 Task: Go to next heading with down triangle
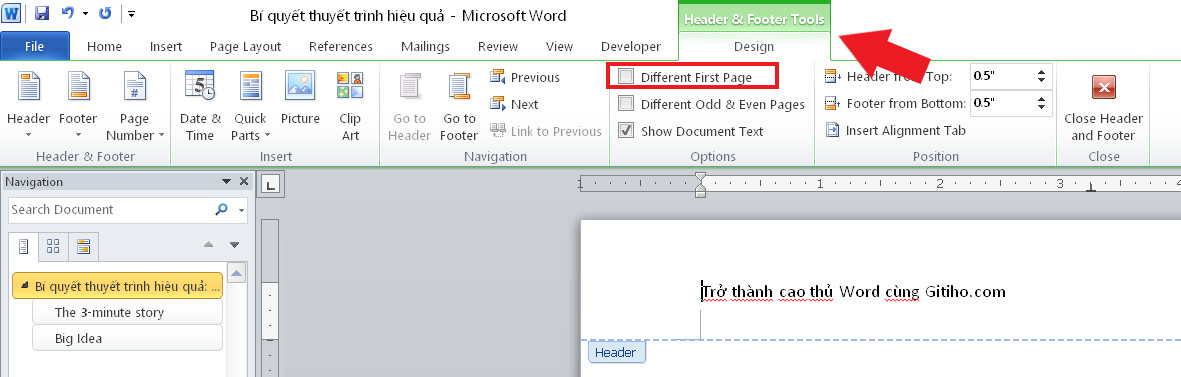click(234, 245)
